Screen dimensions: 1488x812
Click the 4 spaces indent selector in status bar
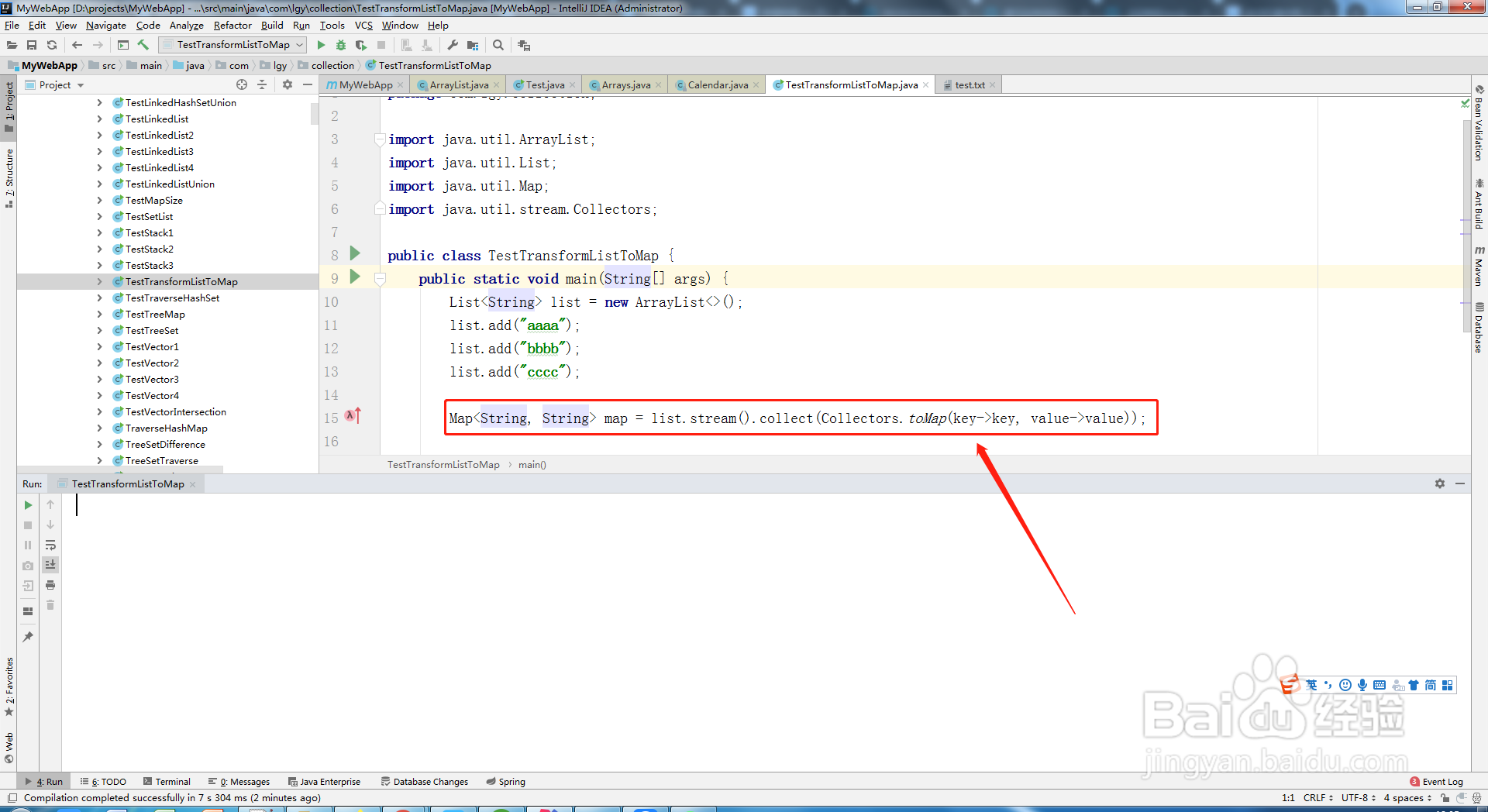click(x=1407, y=798)
